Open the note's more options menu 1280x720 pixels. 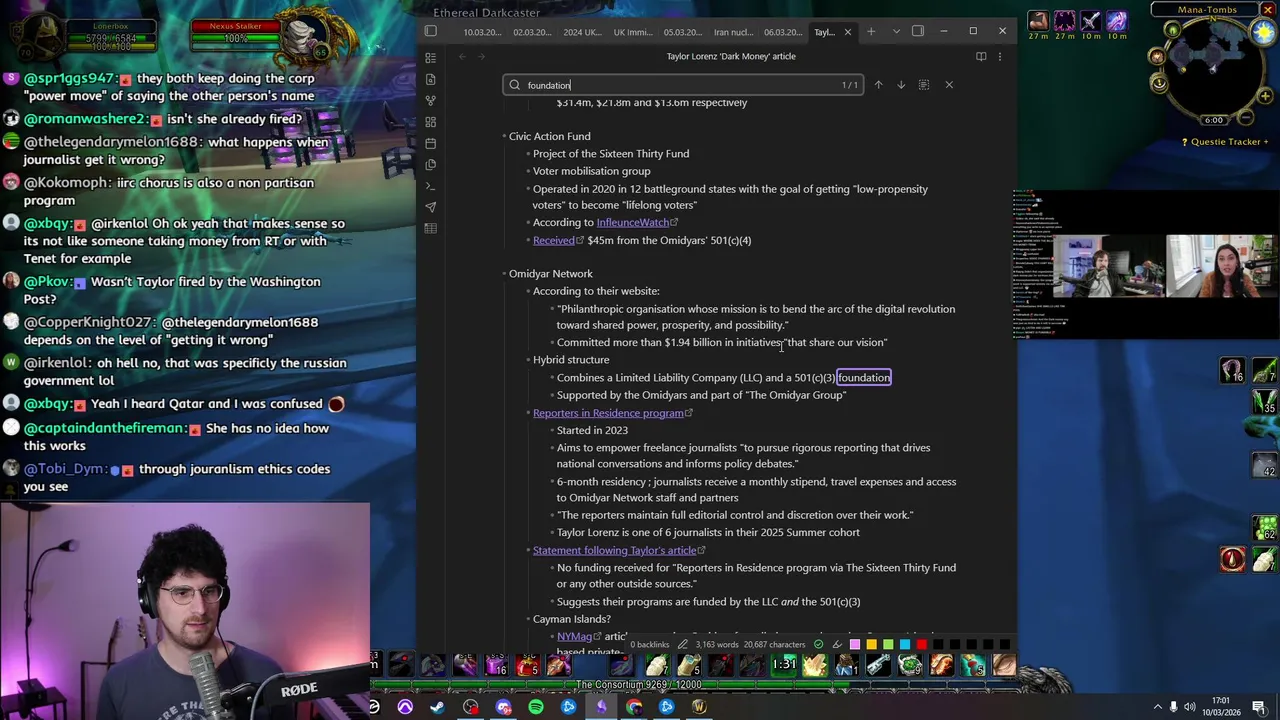click(999, 56)
